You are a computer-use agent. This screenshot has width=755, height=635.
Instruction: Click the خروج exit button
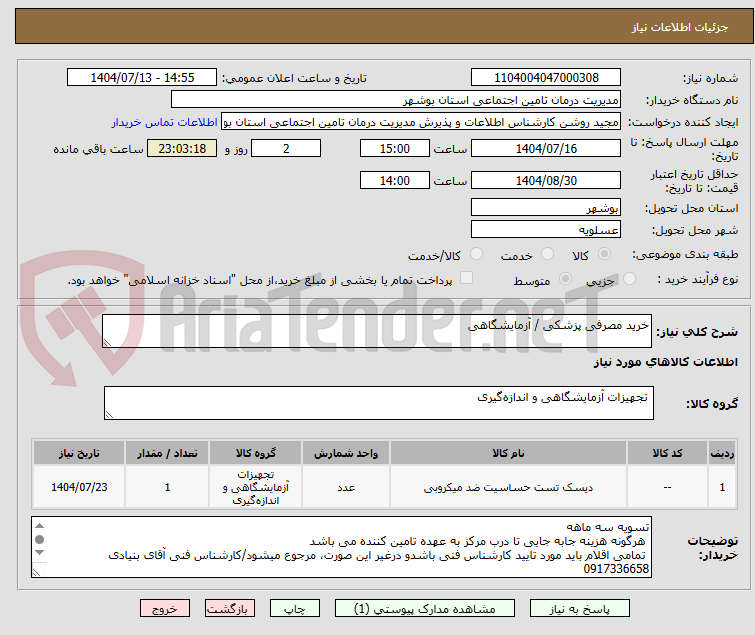[x=165, y=608]
